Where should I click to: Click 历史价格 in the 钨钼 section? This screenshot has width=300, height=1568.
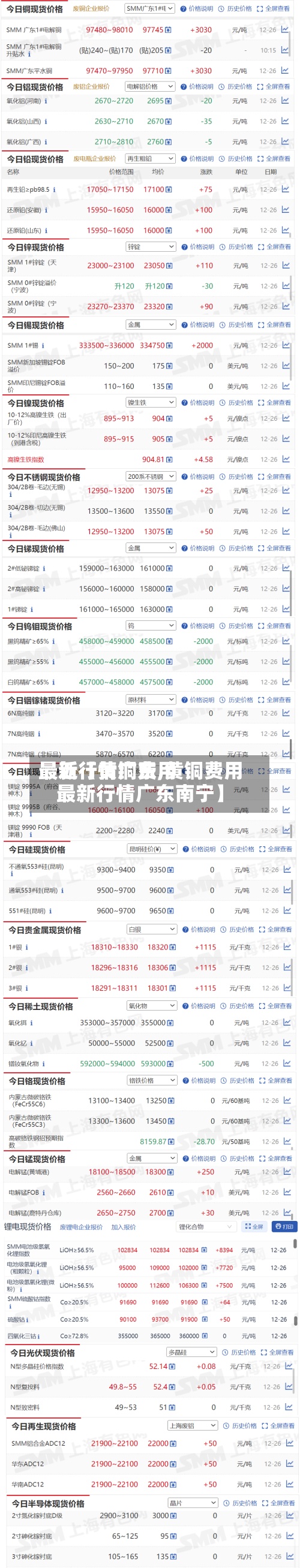[236, 626]
